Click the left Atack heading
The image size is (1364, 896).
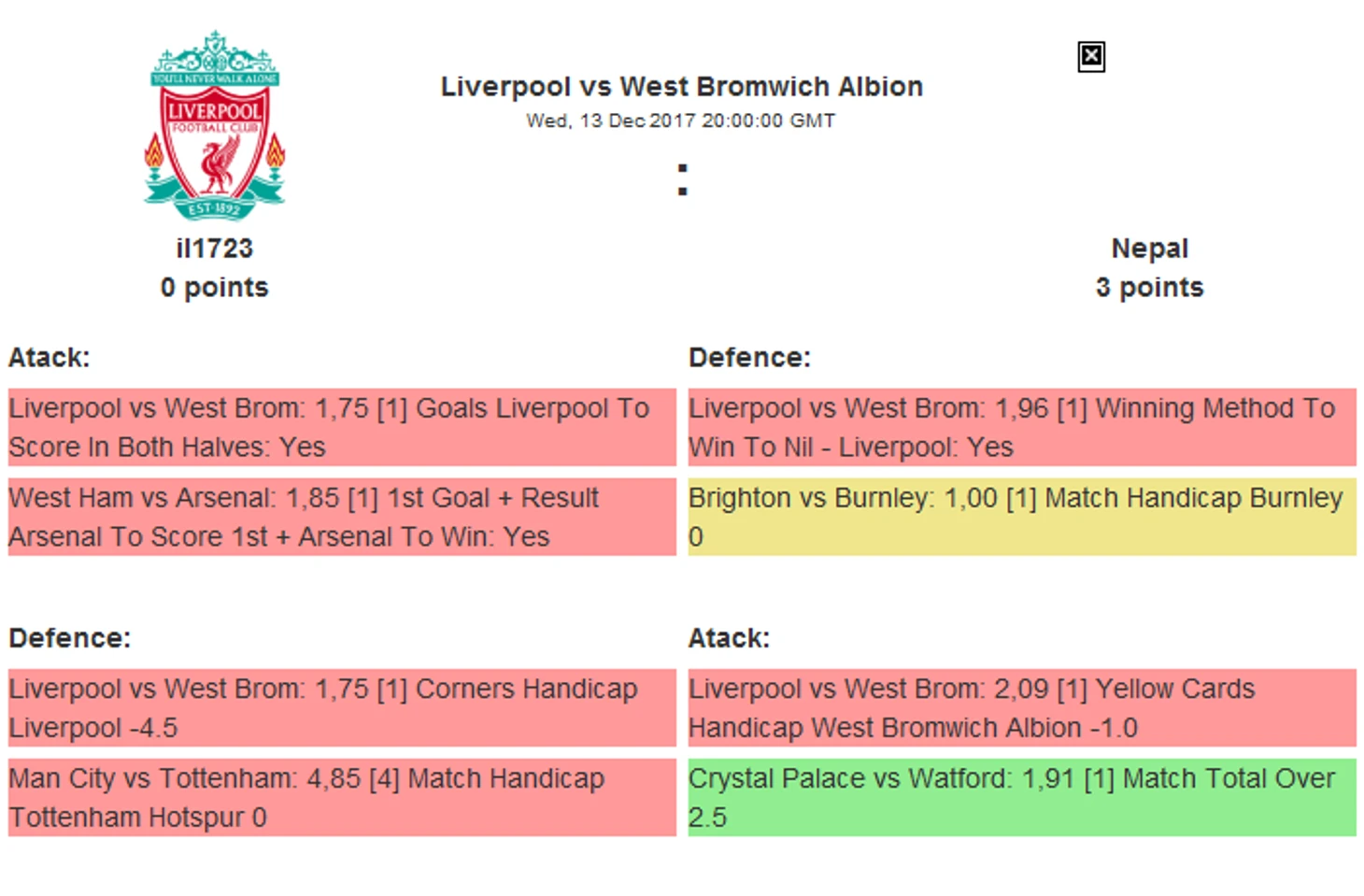point(50,358)
